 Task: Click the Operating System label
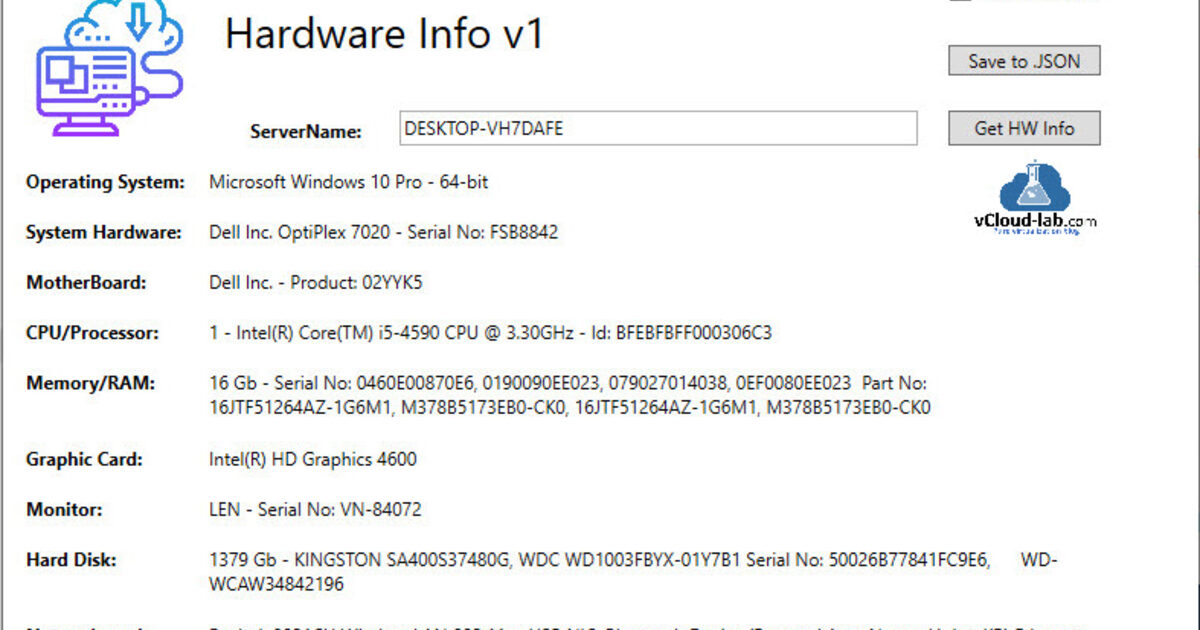106,182
